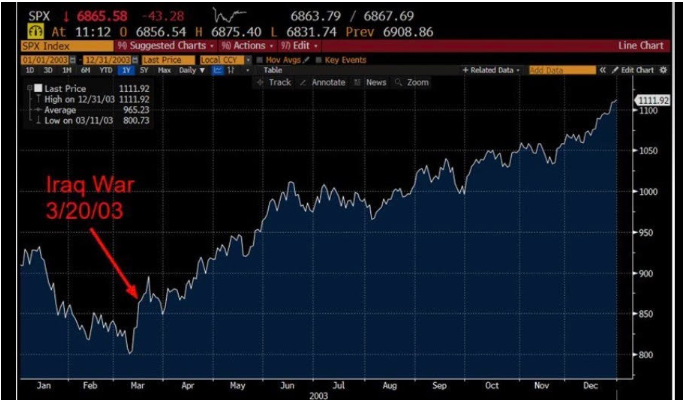Image resolution: width=683 pixels, height=400 pixels.
Task: Open the start date calendar picker
Action: tap(72, 60)
